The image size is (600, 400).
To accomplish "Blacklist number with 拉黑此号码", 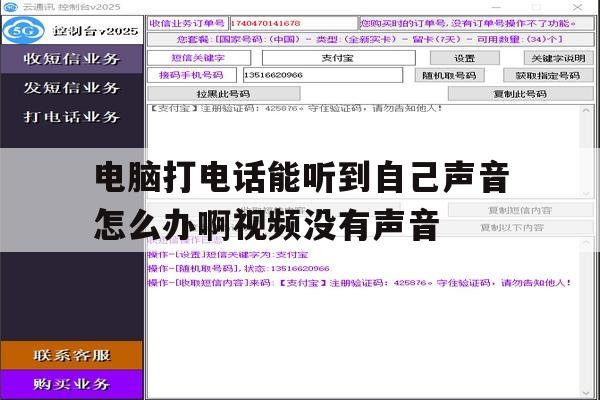I will [x=224, y=94].
